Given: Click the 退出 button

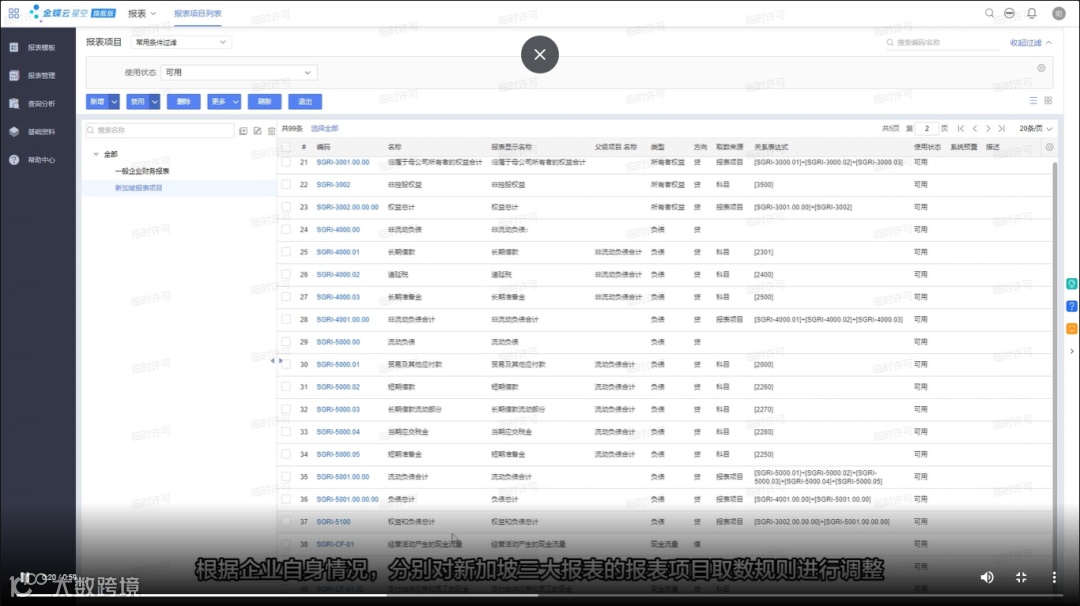Looking at the screenshot, I should tap(305, 102).
